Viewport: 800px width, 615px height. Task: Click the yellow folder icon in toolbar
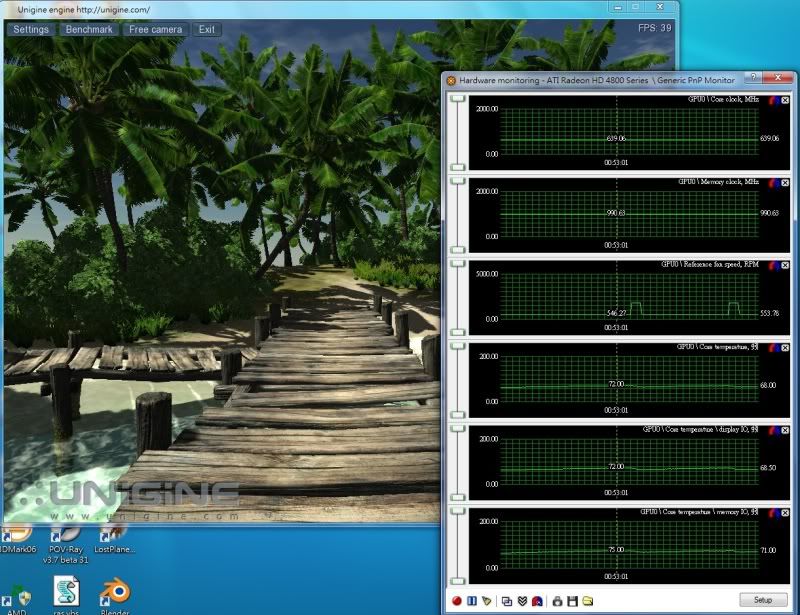(x=588, y=600)
